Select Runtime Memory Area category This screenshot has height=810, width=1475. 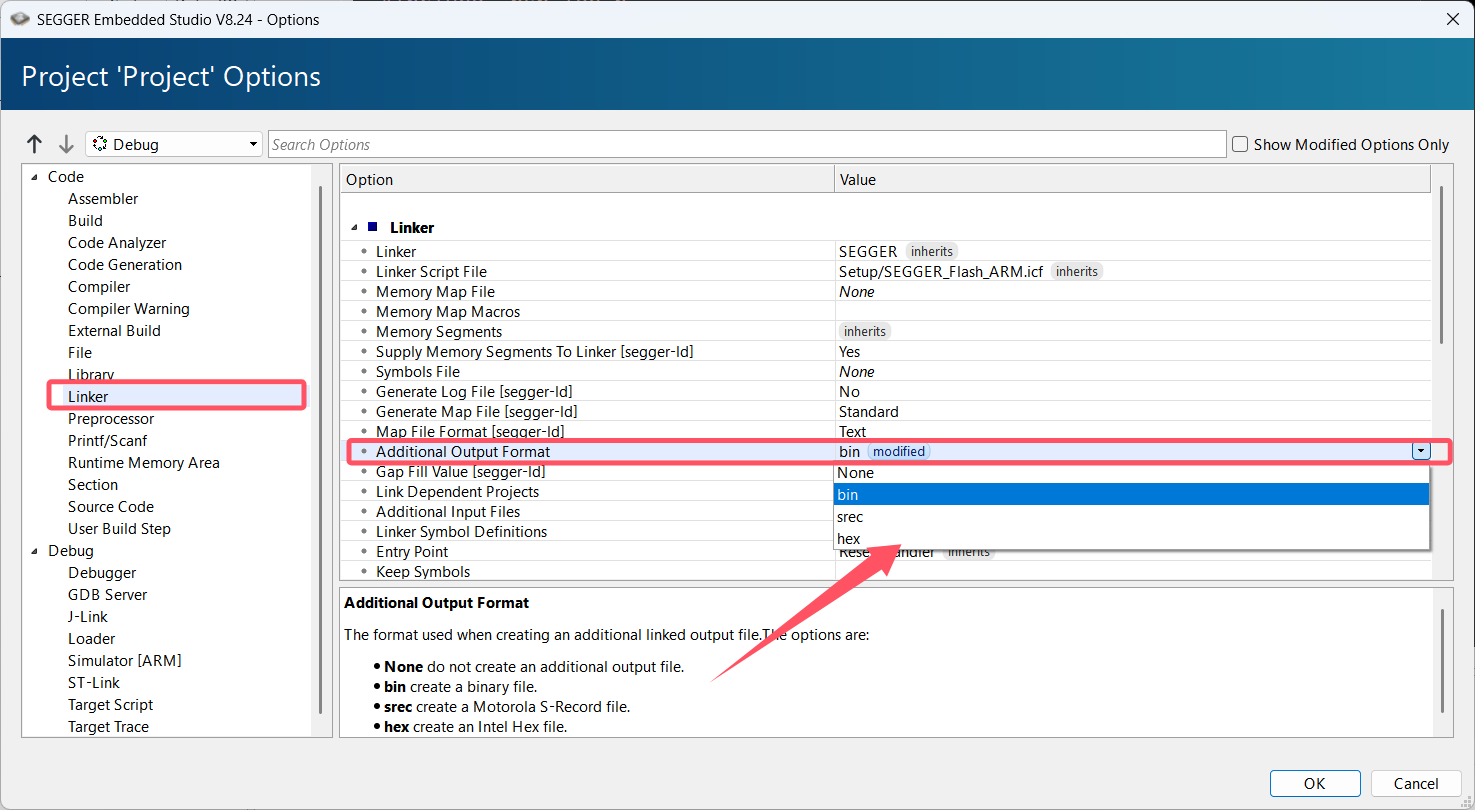tap(144, 463)
